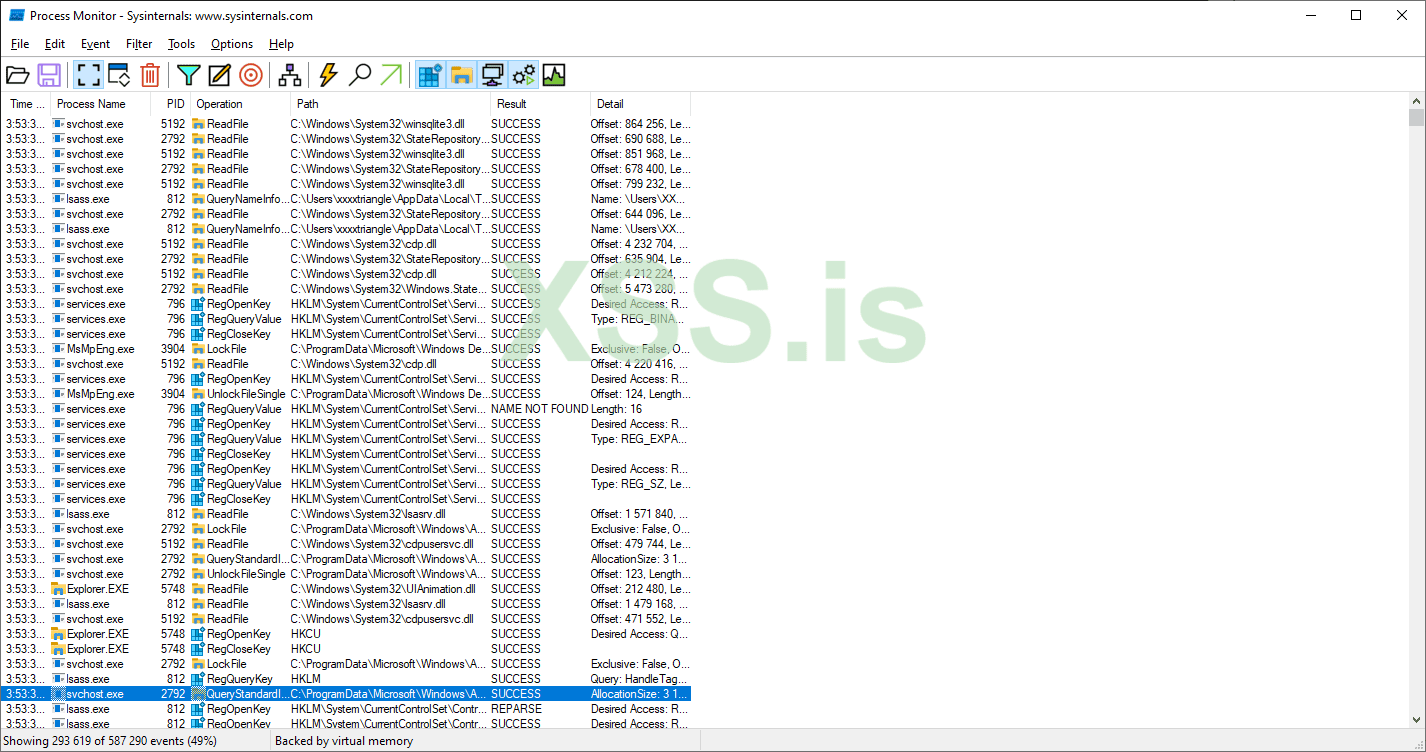The height and width of the screenshot is (752, 1426).
Task: Click the 'Showing 293 619 of 587 290 events' status
Action: 110,741
